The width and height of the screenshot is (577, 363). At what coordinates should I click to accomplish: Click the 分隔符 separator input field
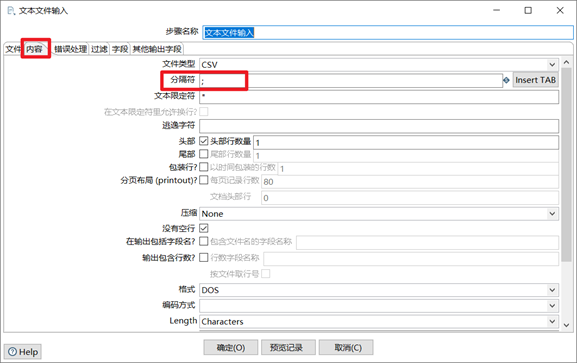coord(351,81)
